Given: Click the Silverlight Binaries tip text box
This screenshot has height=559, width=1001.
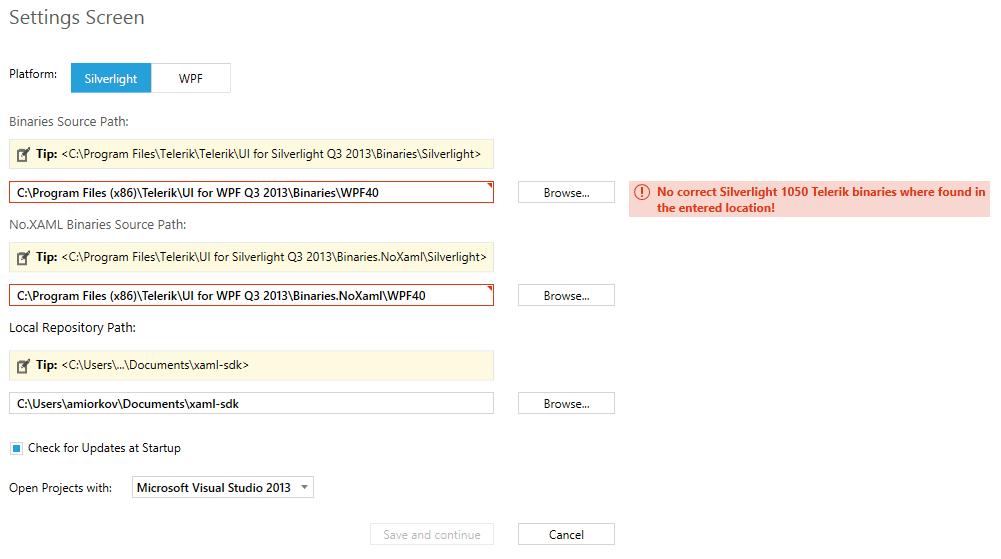Looking at the screenshot, I should point(252,154).
